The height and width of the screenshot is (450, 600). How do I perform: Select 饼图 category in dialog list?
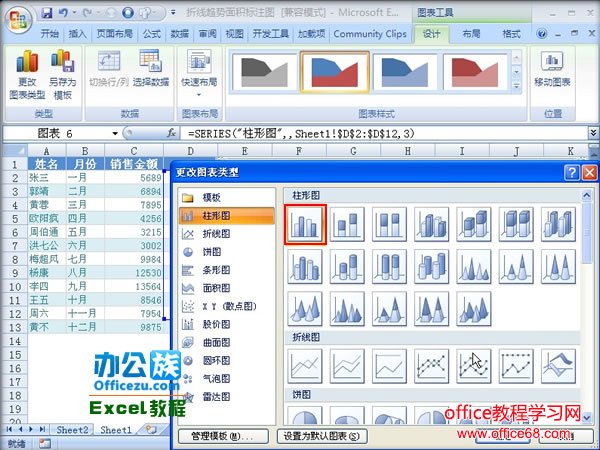(227, 252)
